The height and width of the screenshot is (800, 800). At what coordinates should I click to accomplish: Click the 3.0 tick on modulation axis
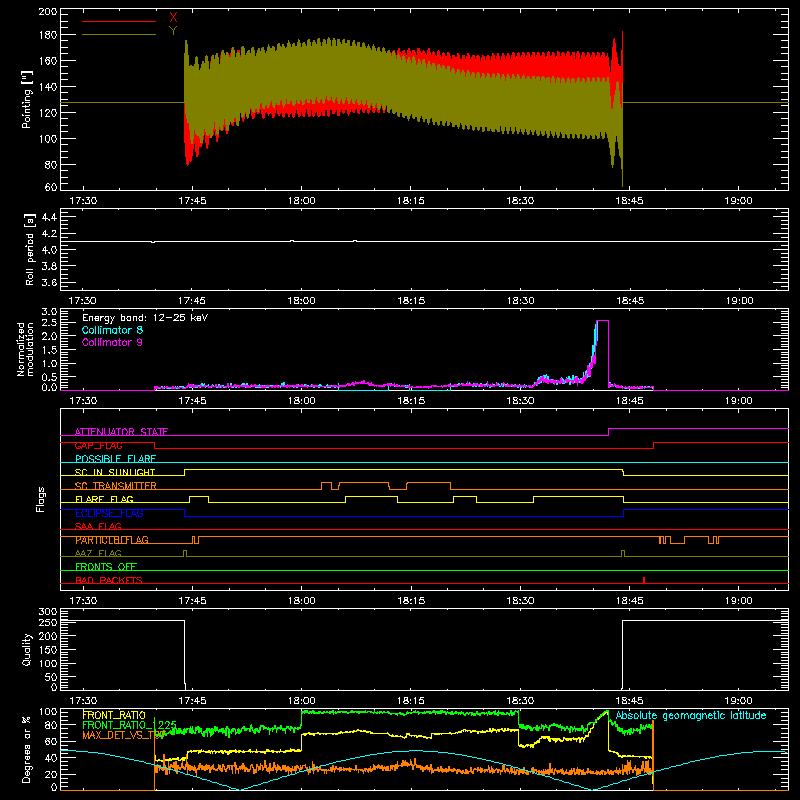click(x=49, y=312)
